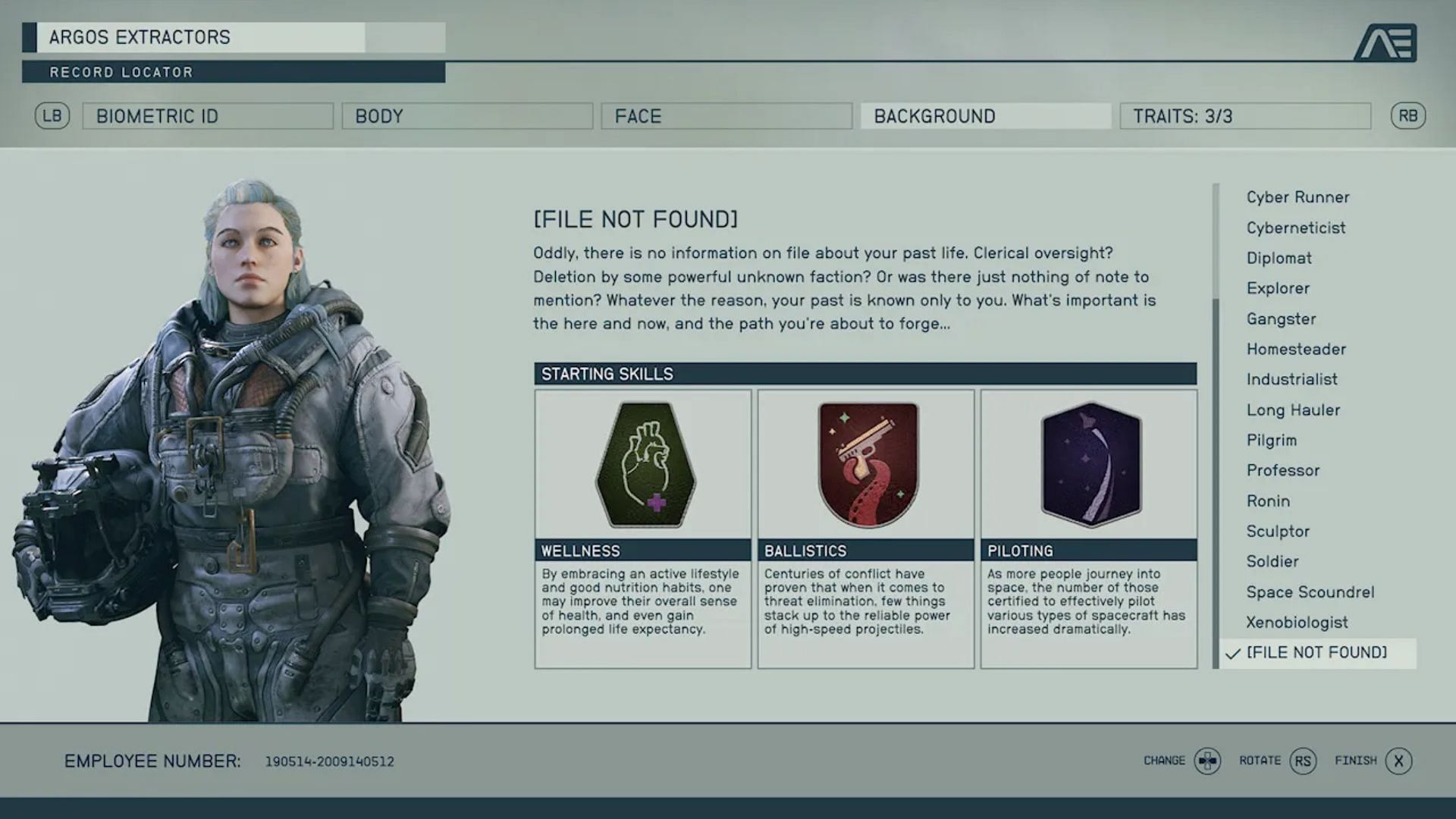Select the Wellness skill icon
The width and height of the screenshot is (1456, 819).
(x=644, y=464)
